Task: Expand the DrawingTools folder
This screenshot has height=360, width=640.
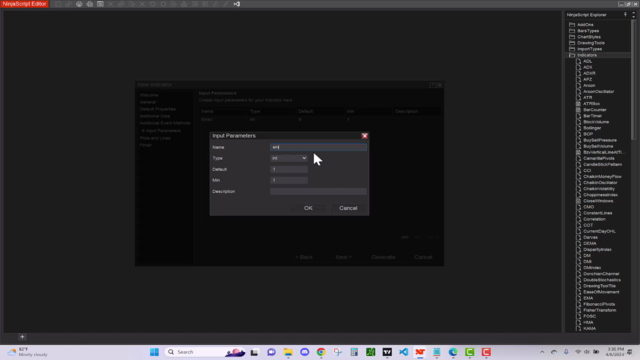Action: tap(591, 43)
